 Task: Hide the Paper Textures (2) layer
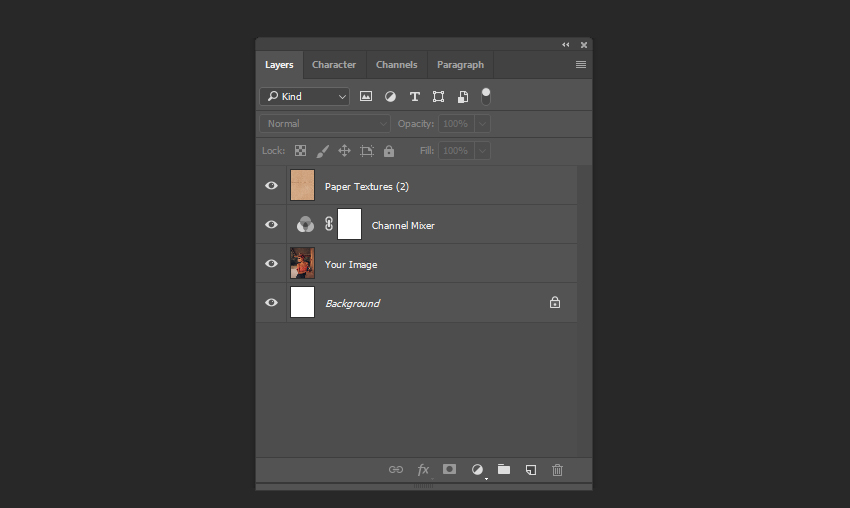coord(272,185)
